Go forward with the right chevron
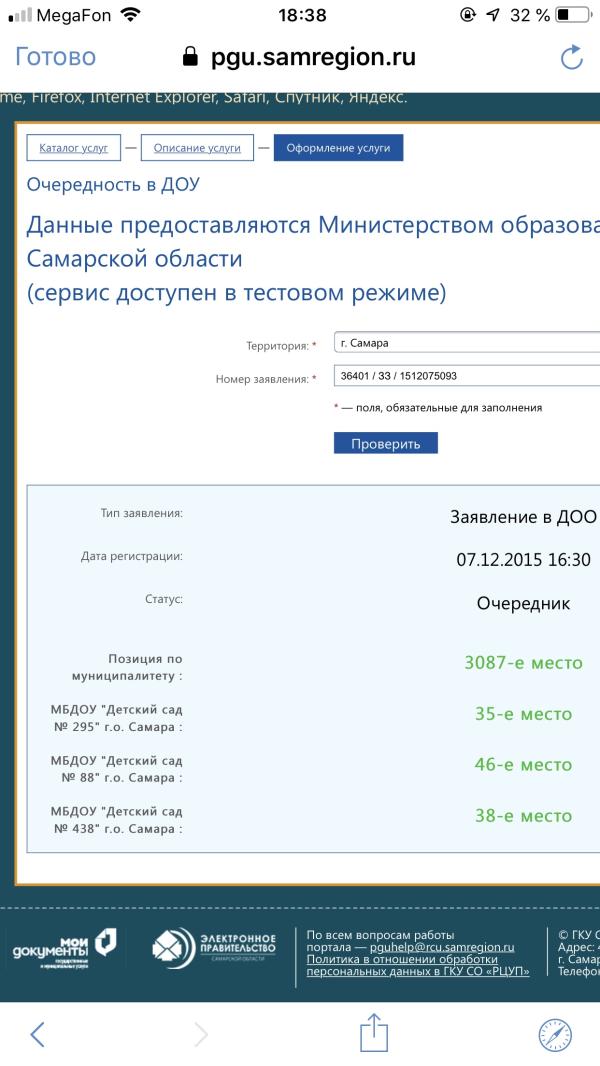 pos(200,1034)
